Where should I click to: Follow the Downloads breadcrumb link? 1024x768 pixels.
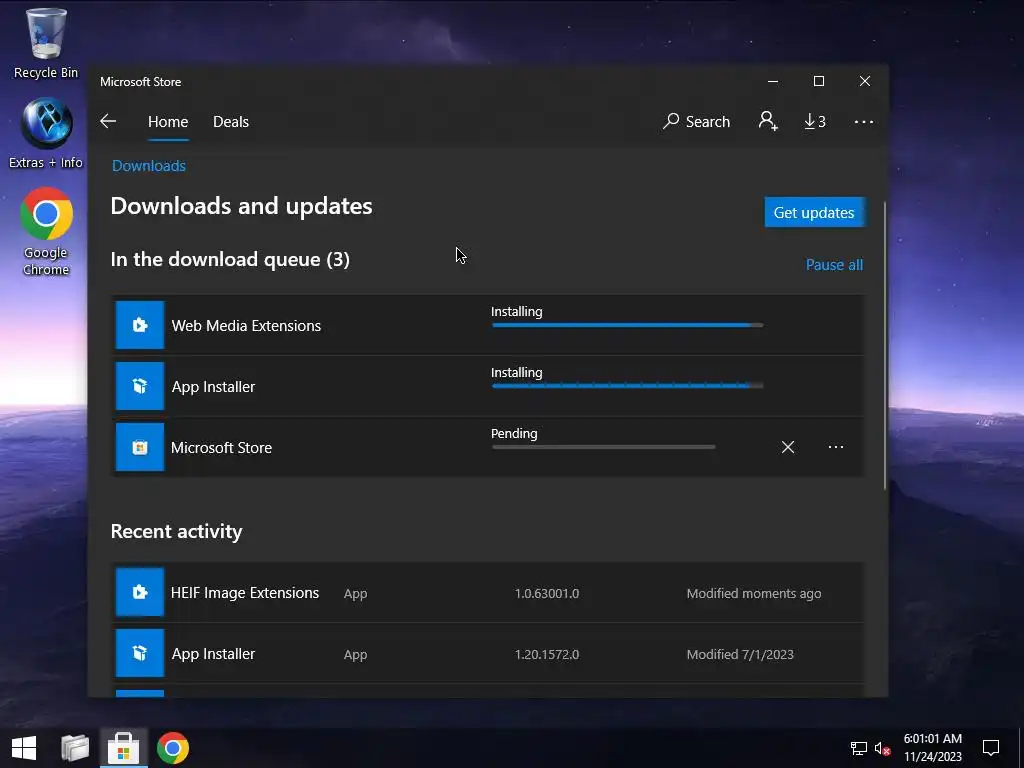(149, 166)
